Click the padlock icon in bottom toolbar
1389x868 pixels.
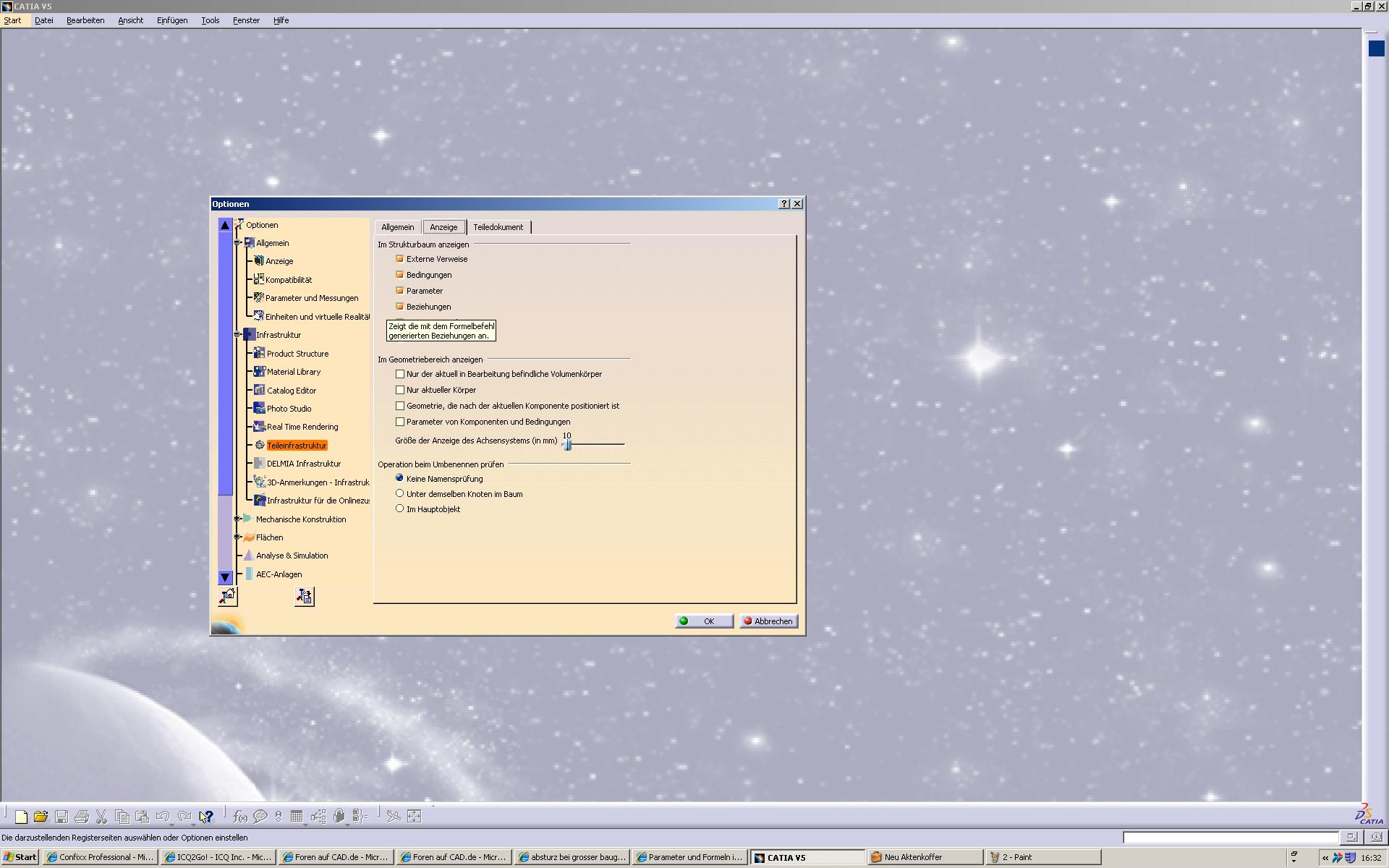tap(339, 816)
